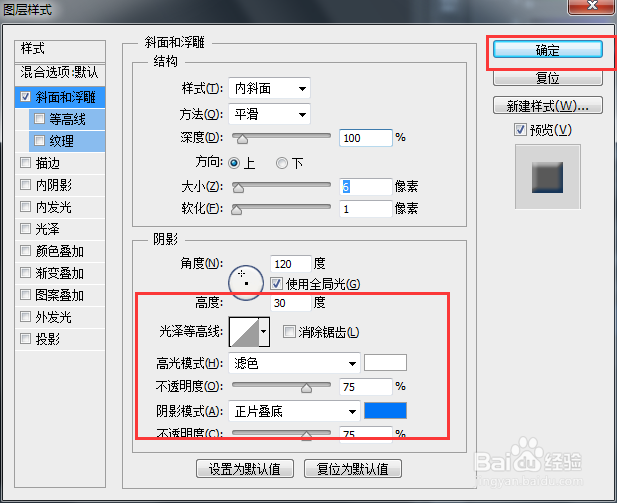
Task: Open the 样式(T) 内斜面 dropdown
Action: (x=269, y=88)
